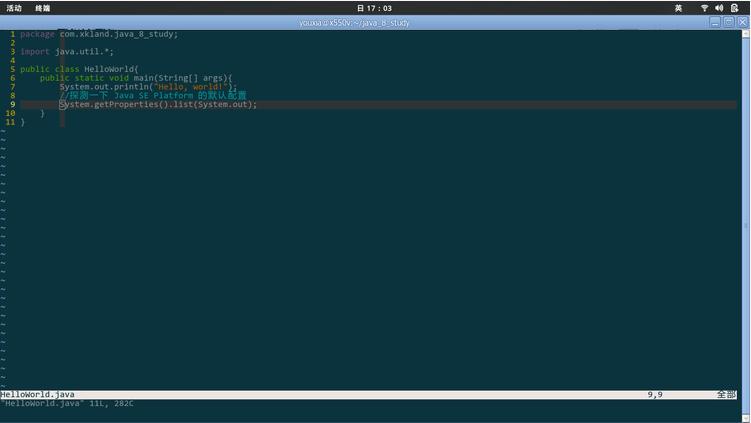Viewport: 751px width, 423px height.
Task: Click the Wi-Fi network icon
Action: (705, 8)
